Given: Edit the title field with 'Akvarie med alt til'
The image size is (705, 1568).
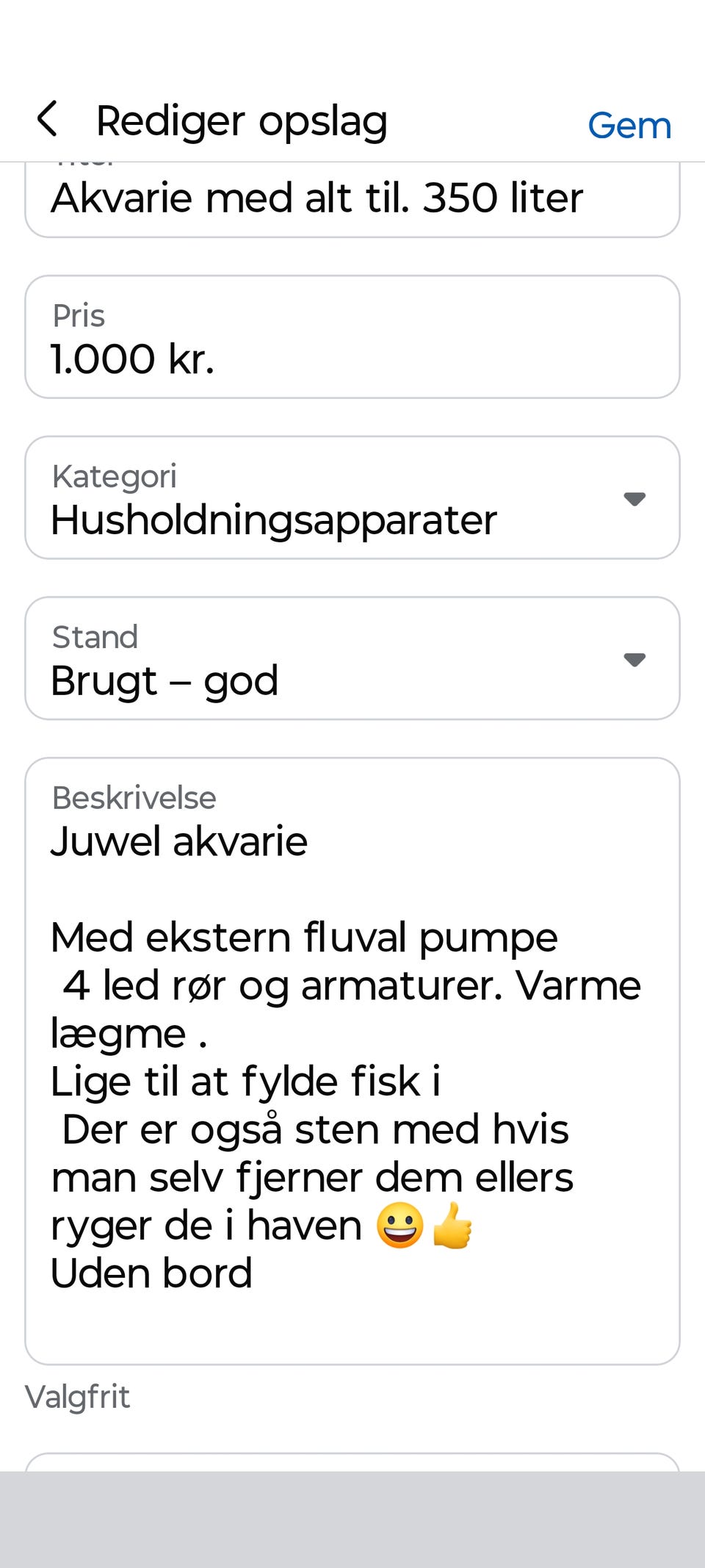Looking at the screenshot, I should click(x=317, y=198).
